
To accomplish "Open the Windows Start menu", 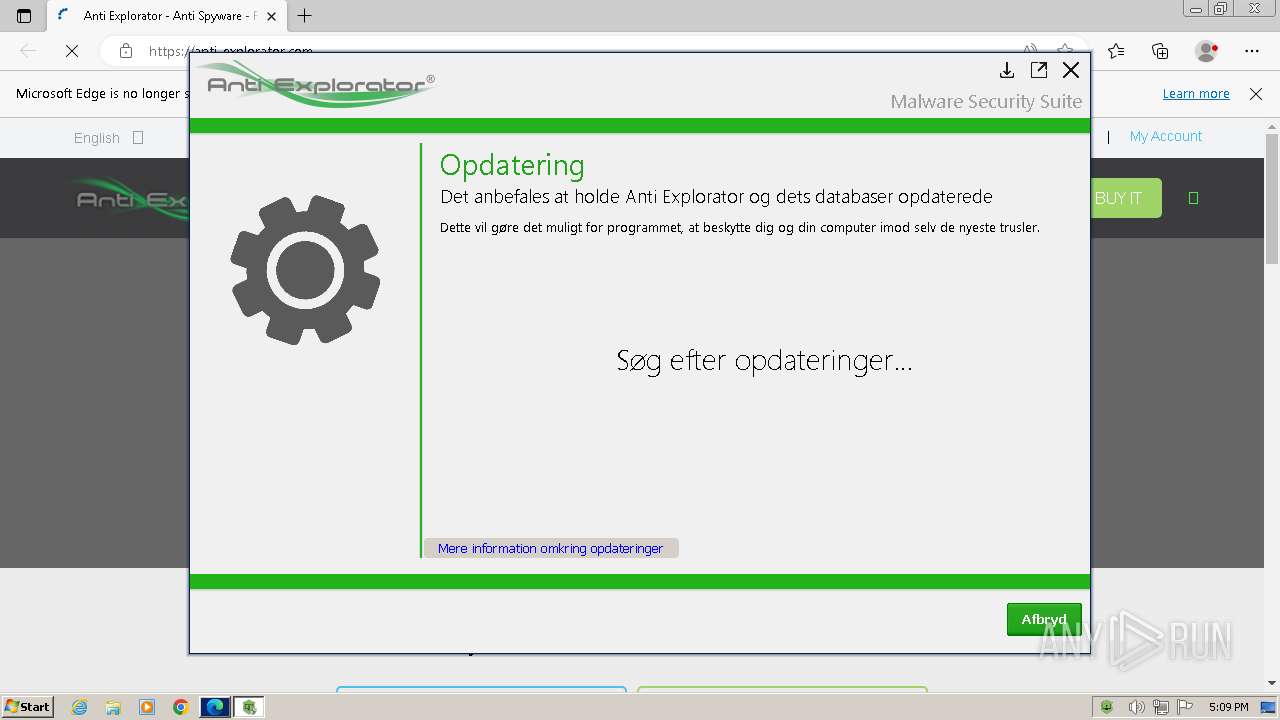I will 27,706.
